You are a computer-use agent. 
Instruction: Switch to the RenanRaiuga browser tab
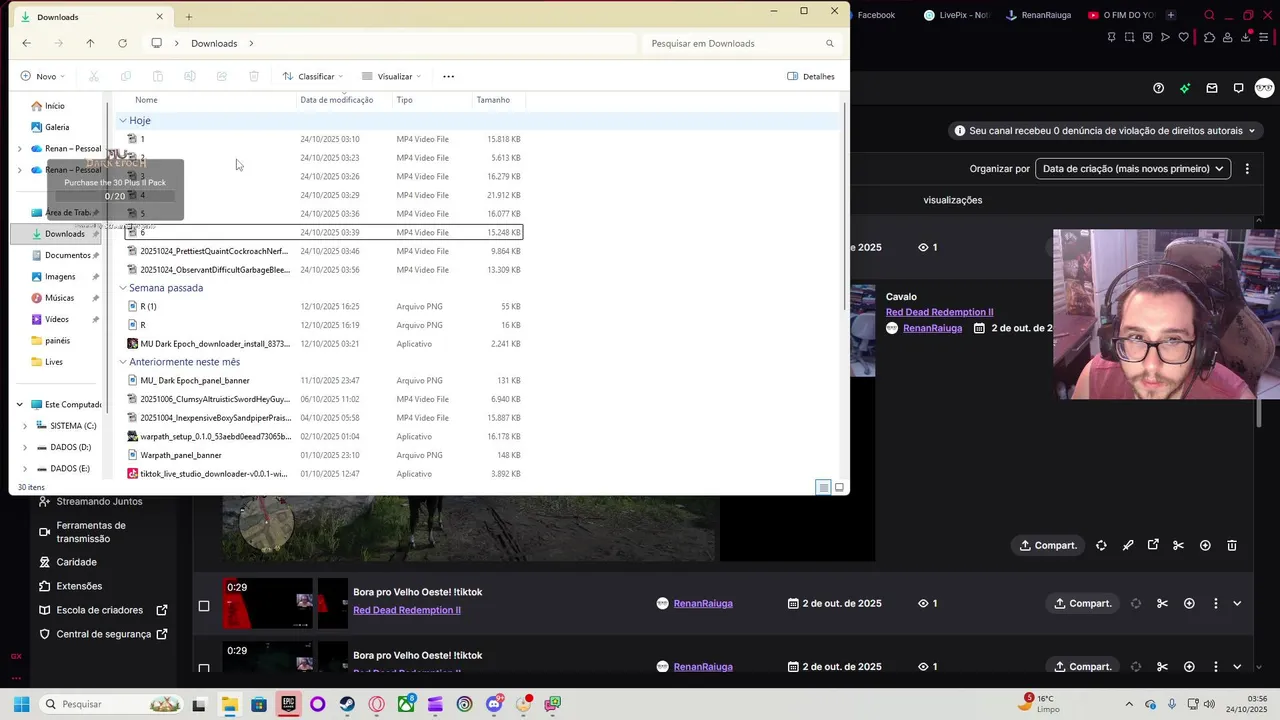pos(1039,15)
